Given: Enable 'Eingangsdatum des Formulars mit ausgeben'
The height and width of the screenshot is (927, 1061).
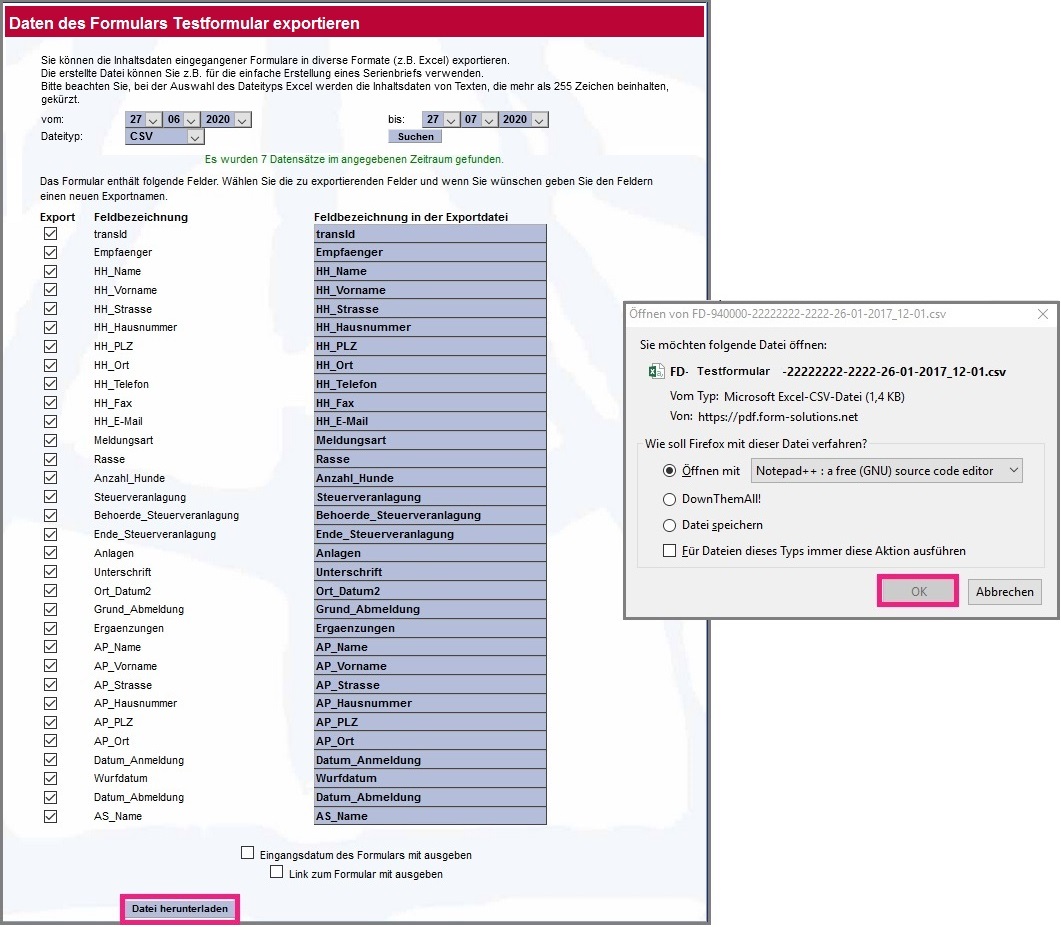Looking at the screenshot, I should click(247, 854).
